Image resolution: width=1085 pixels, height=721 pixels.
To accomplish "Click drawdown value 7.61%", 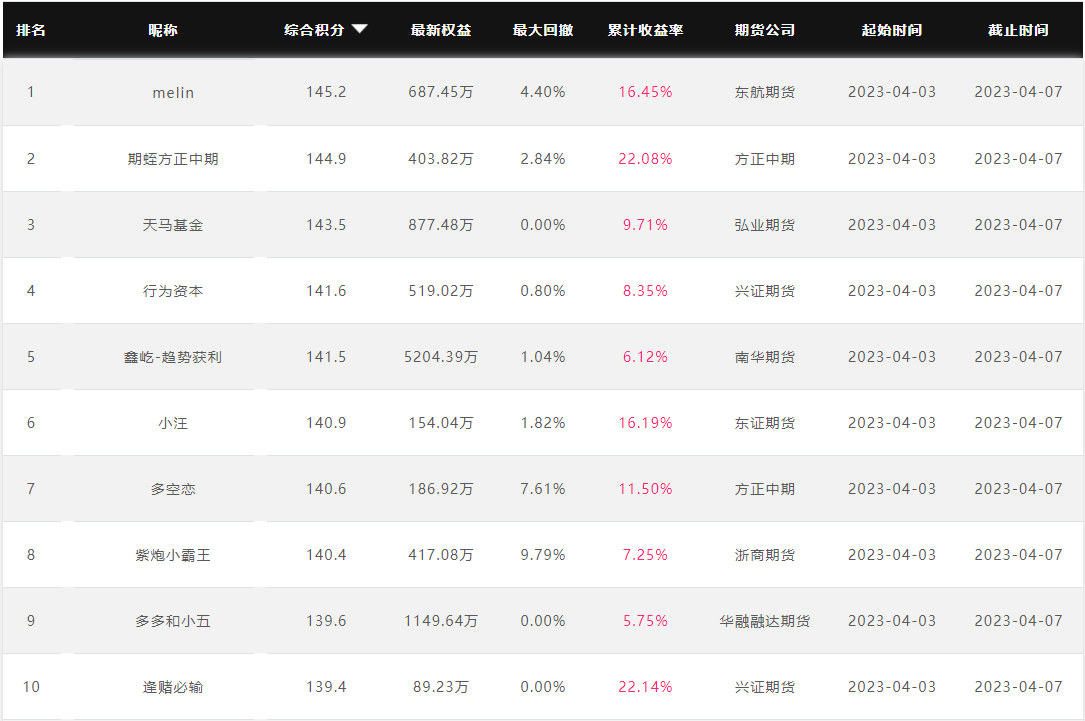I will point(542,489).
